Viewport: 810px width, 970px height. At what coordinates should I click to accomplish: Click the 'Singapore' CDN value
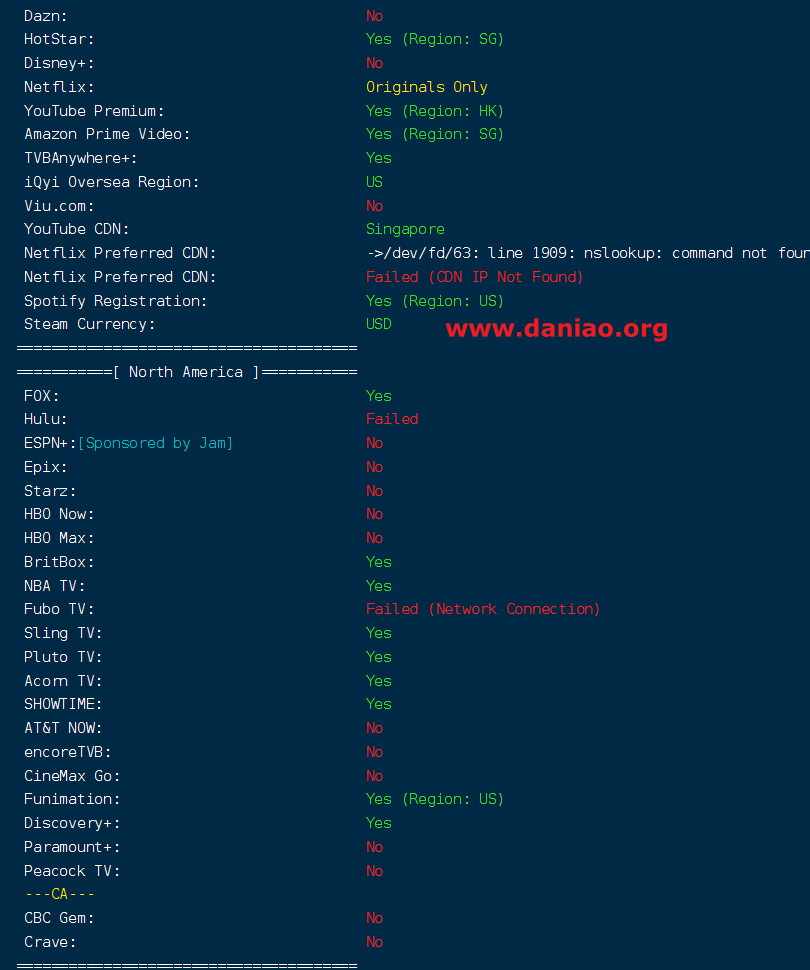pos(405,230)
